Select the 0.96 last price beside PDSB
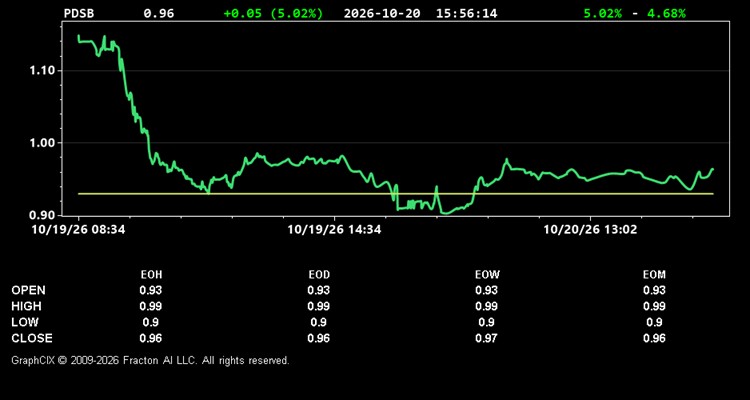The width and height of the screenshot is (750, 400). pyautogui.click(x=159, y=13)
